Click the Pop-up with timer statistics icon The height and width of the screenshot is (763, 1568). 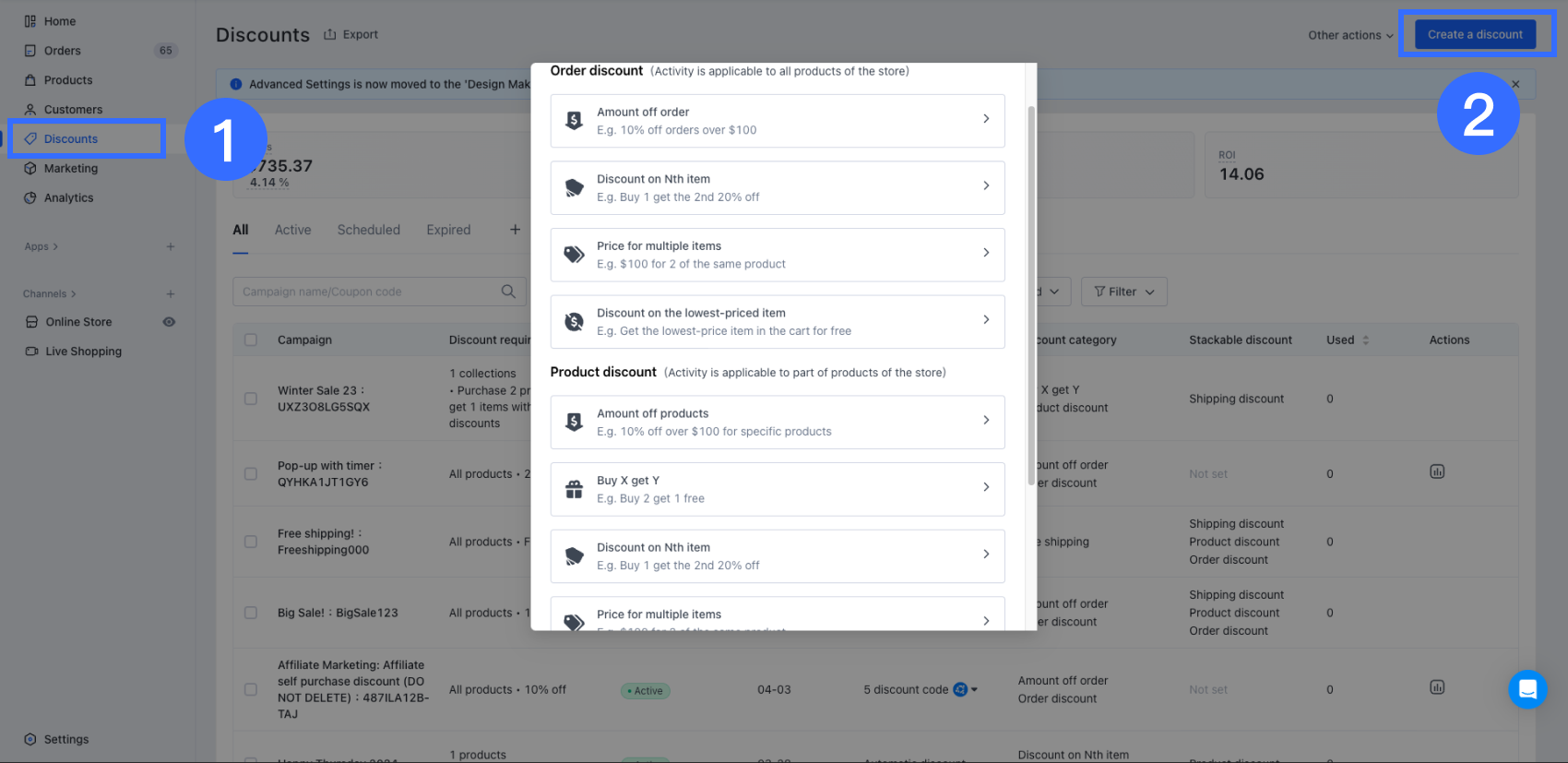[x=1437, y=472]
